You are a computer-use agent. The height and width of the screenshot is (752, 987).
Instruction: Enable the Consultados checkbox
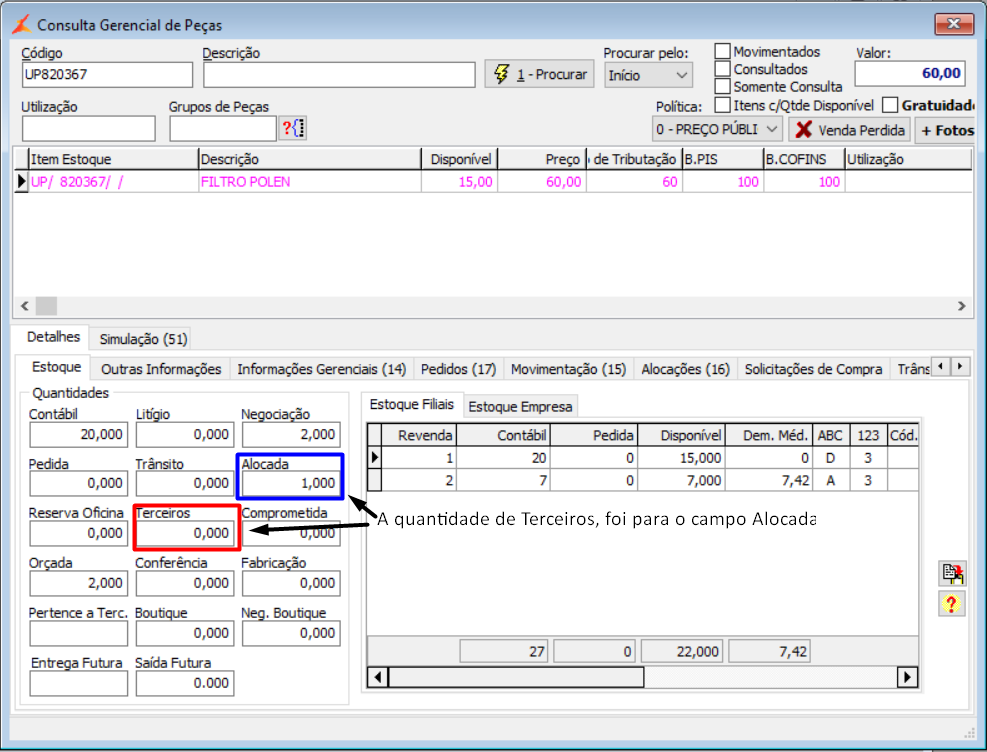[x=723, y=69]
